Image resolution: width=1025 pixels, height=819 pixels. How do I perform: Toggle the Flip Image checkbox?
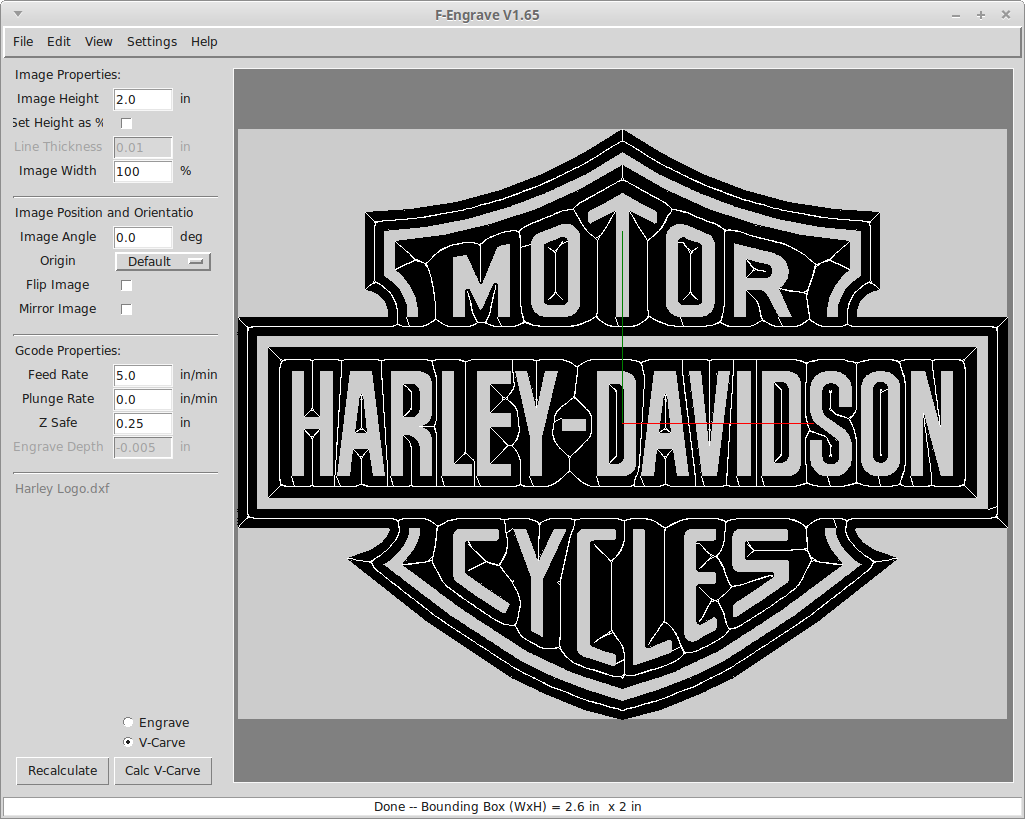pos(127,286)
